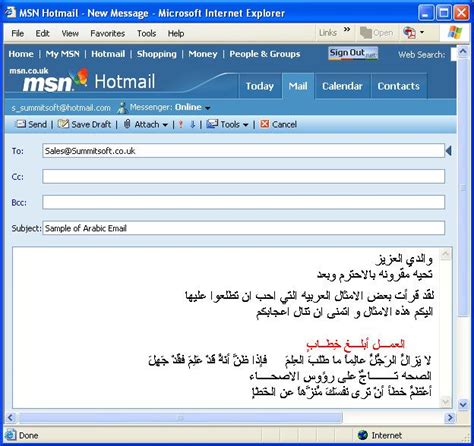Open the View menu
This screenshot has width=474, height=446.
(70, 33)
